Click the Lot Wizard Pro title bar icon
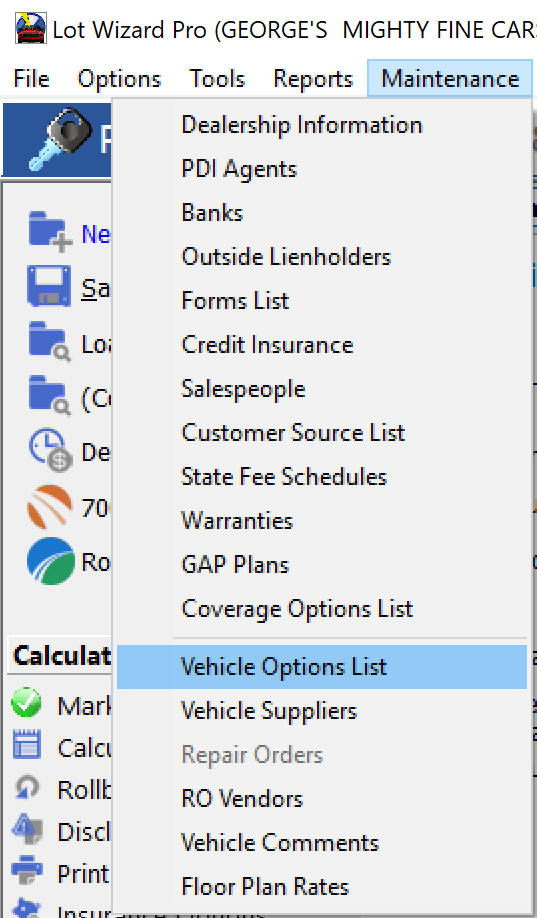Image resolution: width=537 pixels, height=918 pixels. pyautogui.click(x=31, y=28)
